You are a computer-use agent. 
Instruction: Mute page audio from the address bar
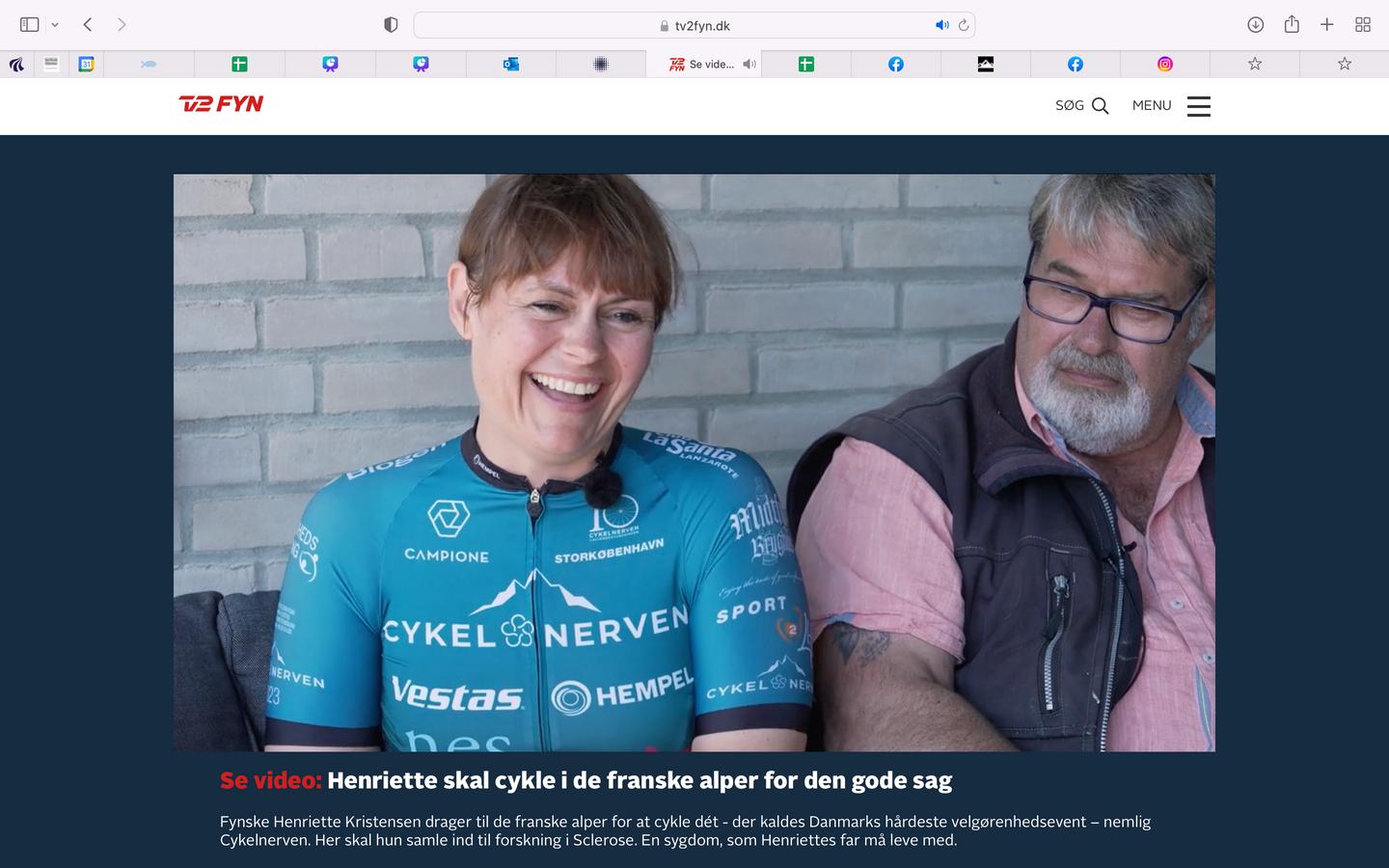(941, 25)
